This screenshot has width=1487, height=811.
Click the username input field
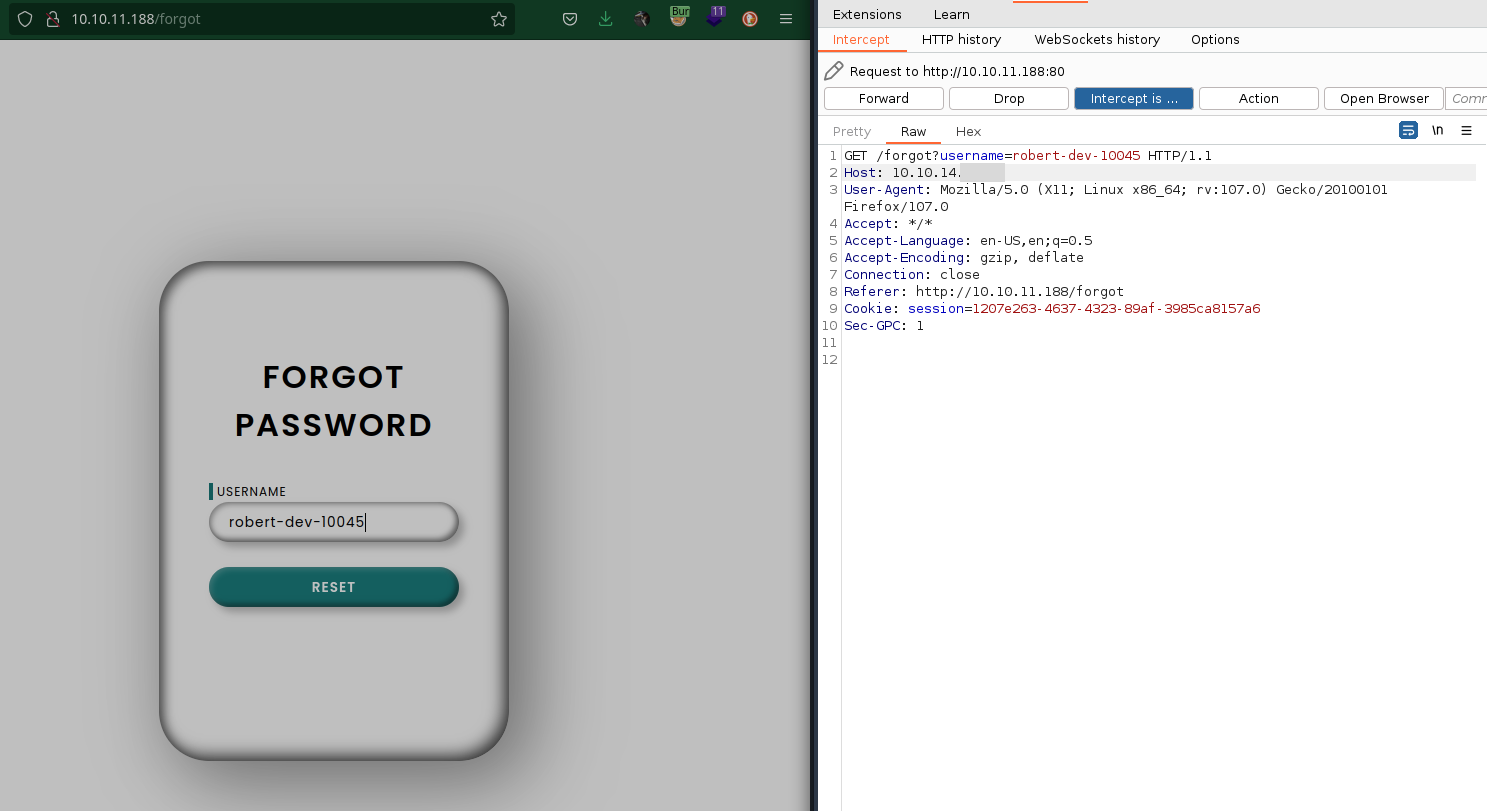[334, 522]
